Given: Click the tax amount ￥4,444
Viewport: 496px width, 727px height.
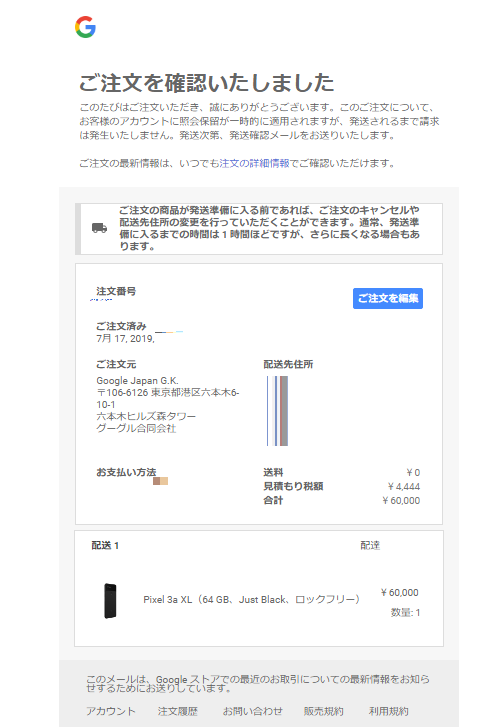Looking at the screenshot, I should [403, 486].
